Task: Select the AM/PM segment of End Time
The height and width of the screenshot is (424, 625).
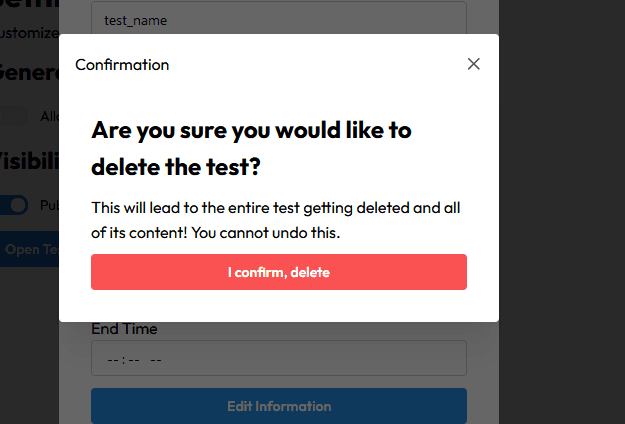Action: click(x=156, y=359)
